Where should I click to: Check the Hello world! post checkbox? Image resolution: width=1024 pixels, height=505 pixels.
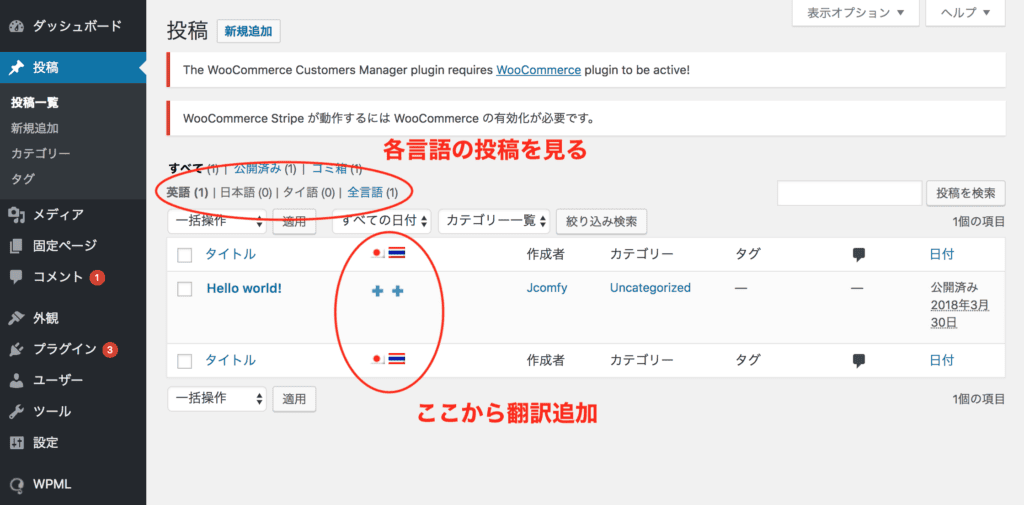(185, 289)
